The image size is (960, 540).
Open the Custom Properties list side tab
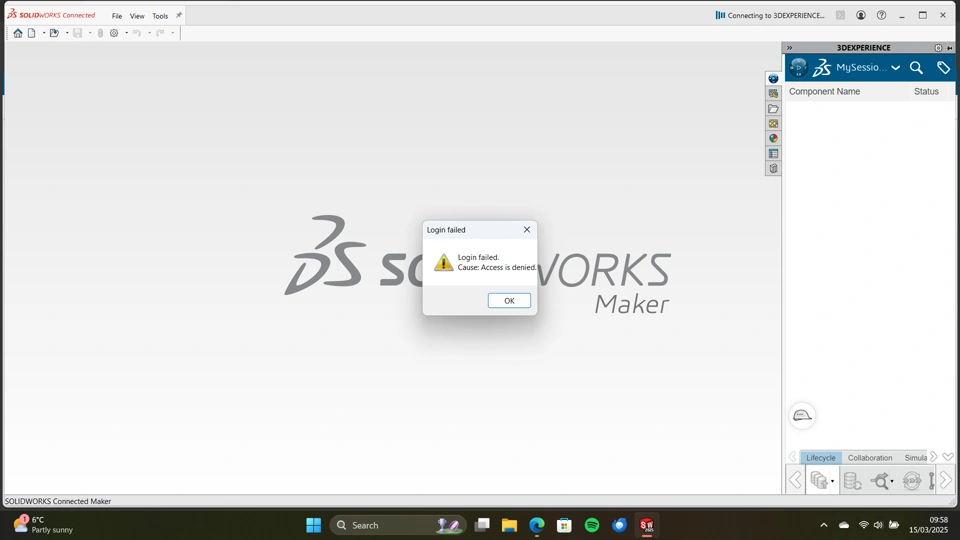773,153
